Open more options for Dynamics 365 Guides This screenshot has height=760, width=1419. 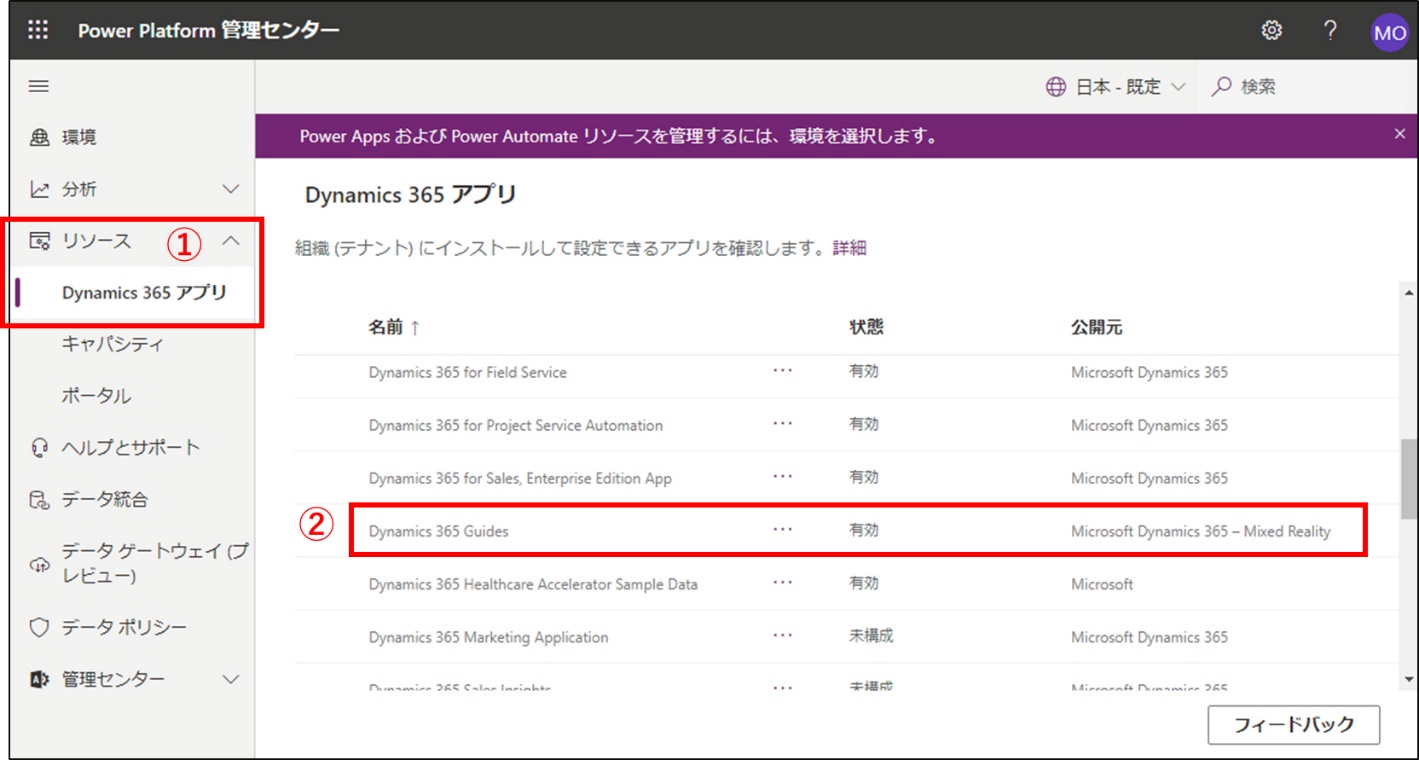tap(782, 530)
